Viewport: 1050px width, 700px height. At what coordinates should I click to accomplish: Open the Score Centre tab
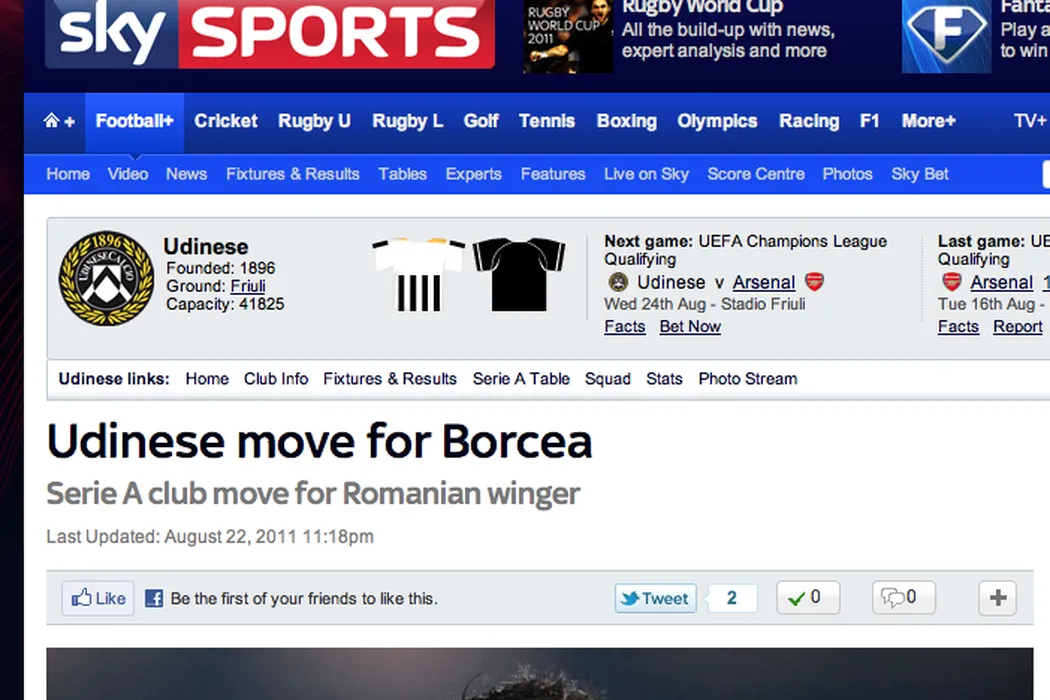point(756,174)
